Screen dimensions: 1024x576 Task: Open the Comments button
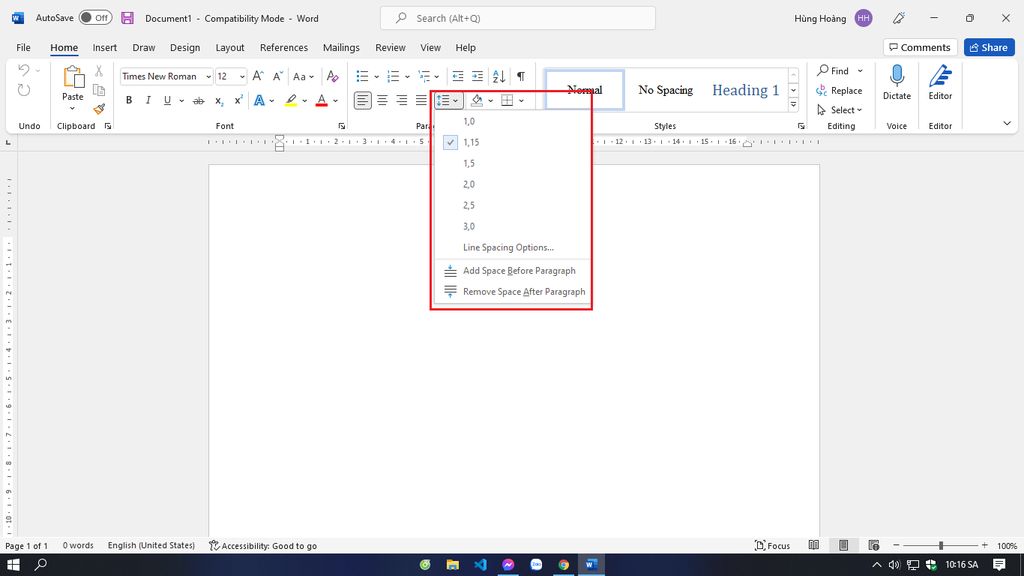(x=920, y=48)
